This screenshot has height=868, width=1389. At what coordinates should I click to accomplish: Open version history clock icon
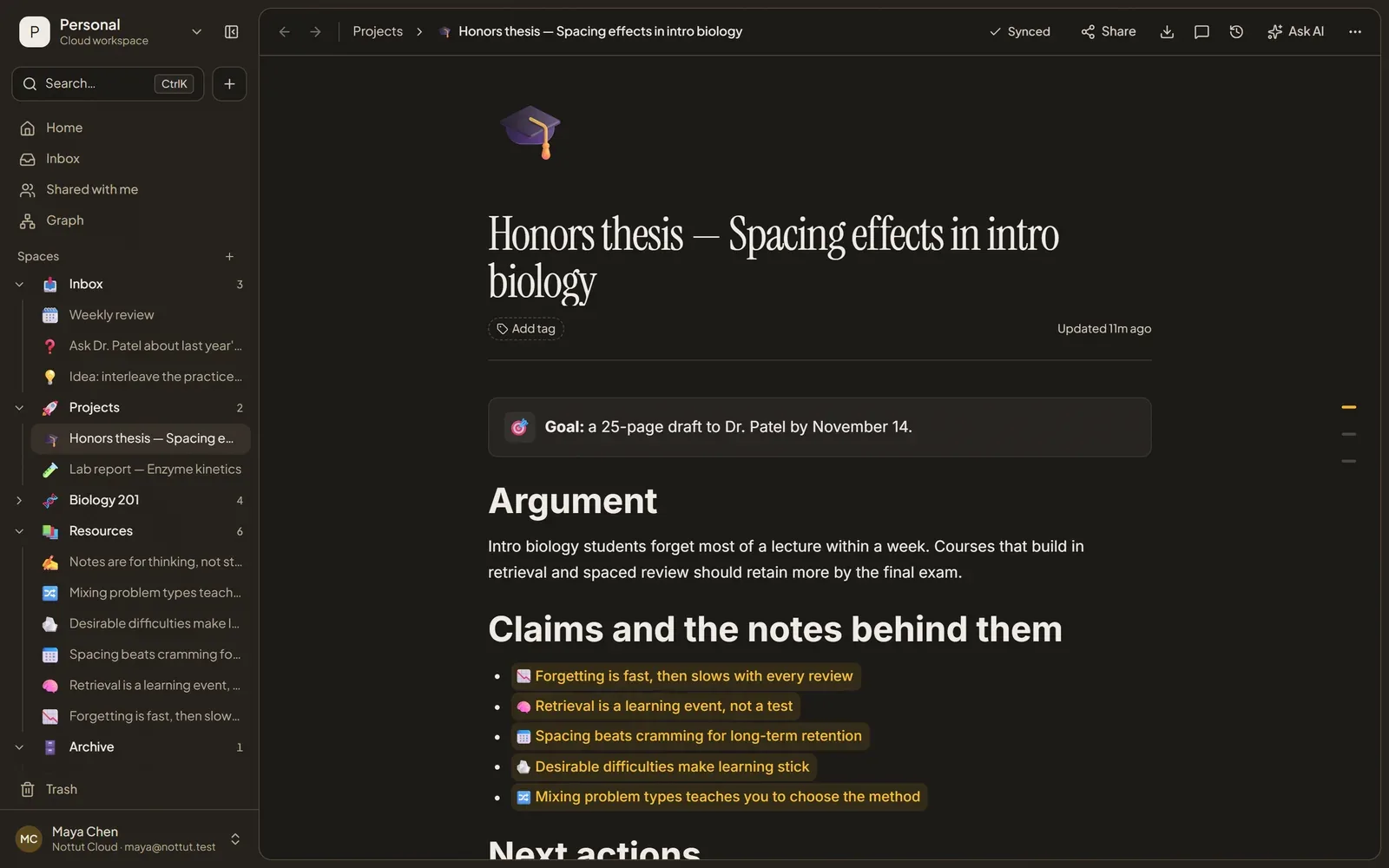point(1236,32)
